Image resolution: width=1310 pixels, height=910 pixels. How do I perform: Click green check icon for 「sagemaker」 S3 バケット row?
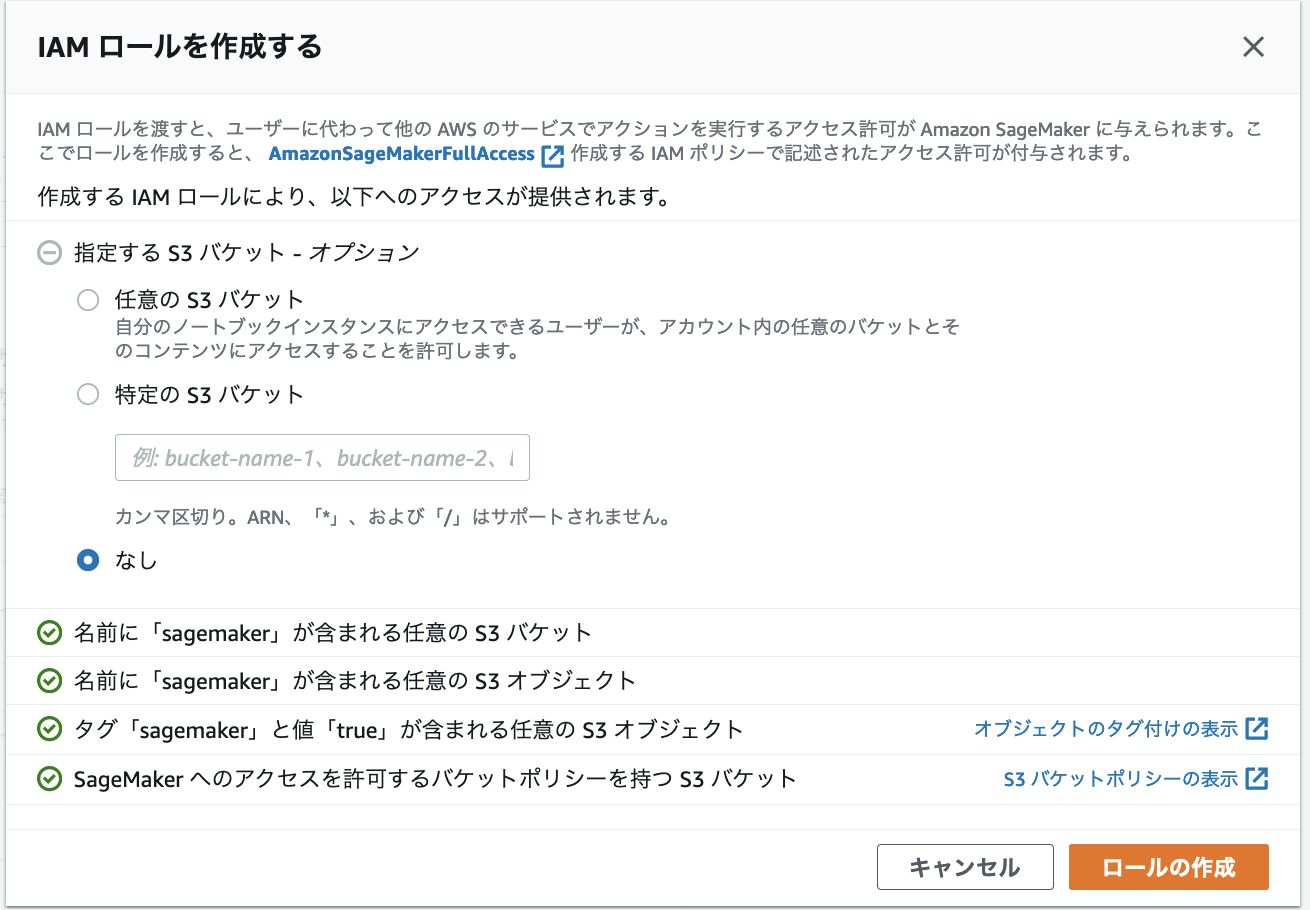(49, 633)
